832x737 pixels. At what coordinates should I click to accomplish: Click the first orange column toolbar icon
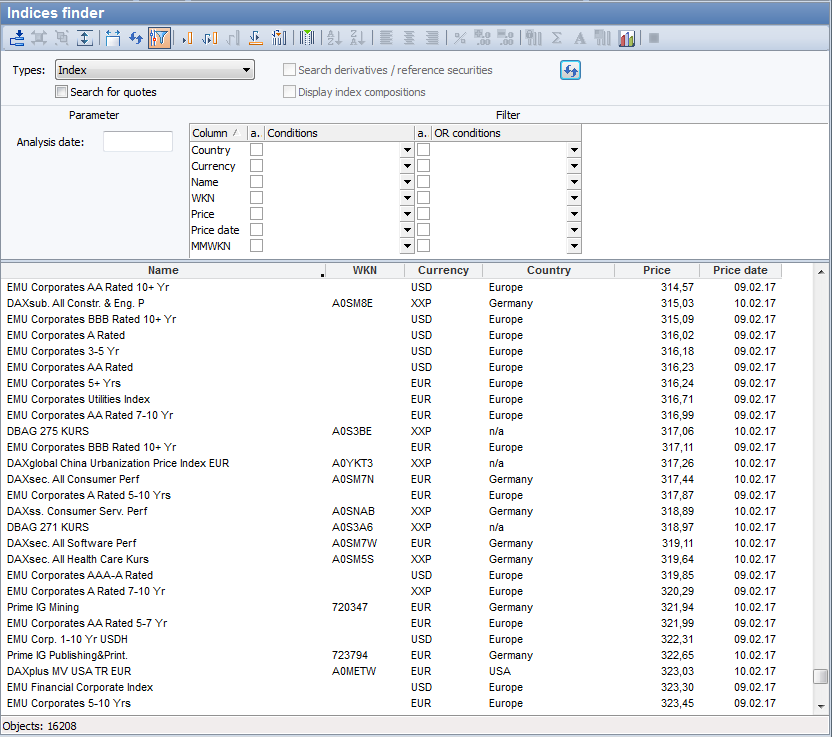click(186, 38)
